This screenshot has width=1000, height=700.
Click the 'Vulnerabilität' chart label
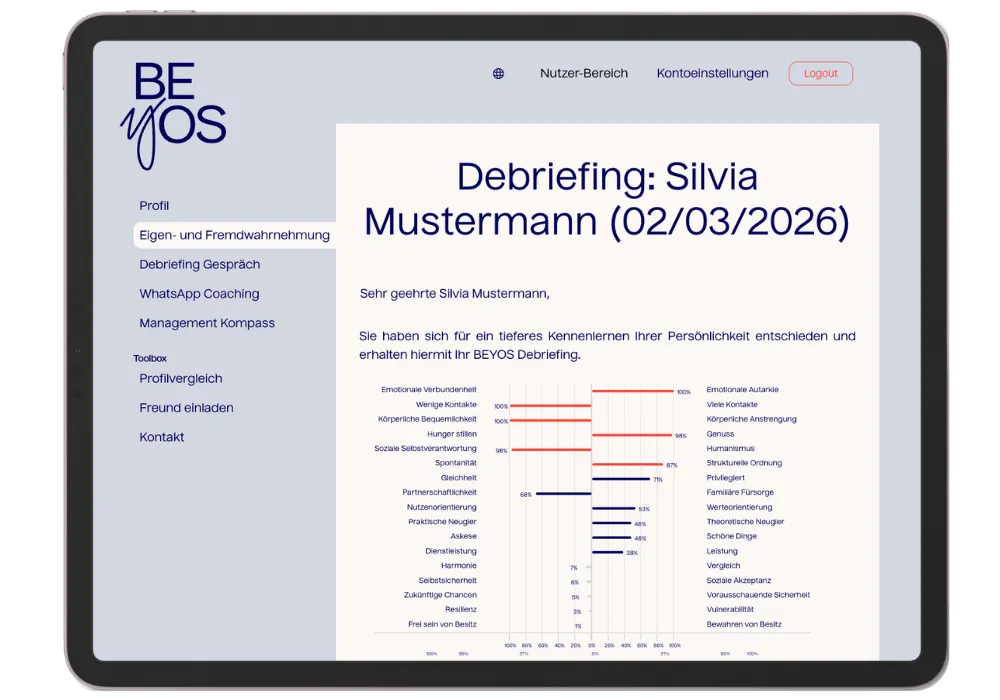tap(730, 609)
